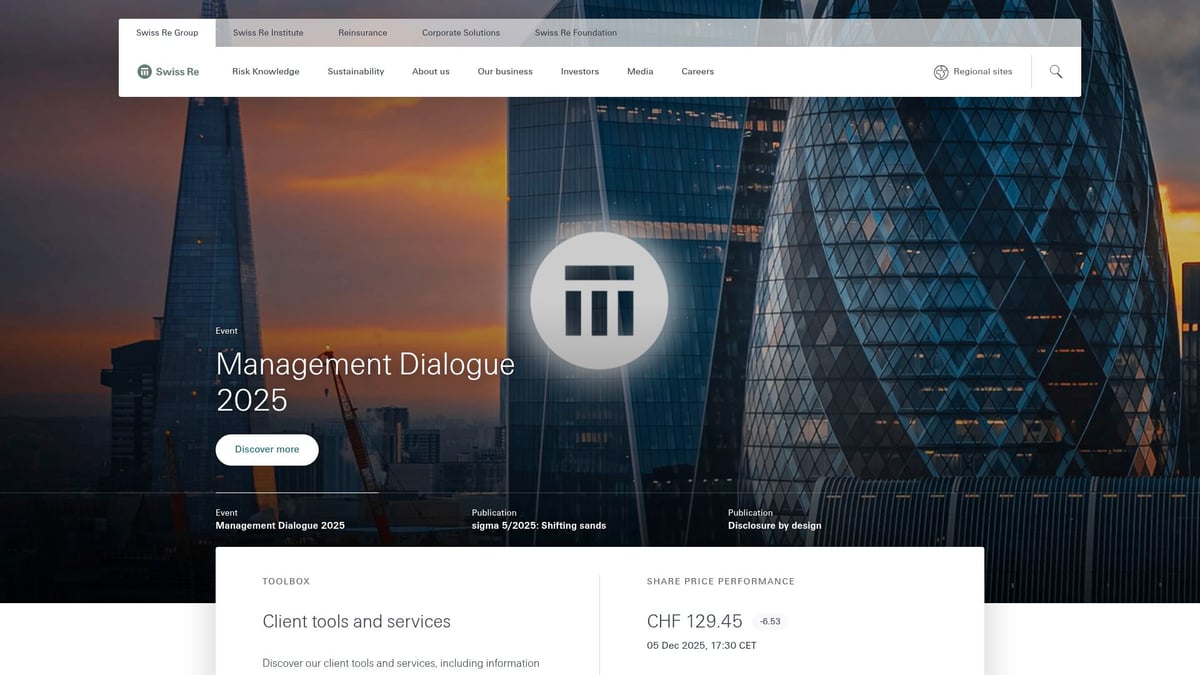The width and height of the screenshot is (1200, 675).
Task: Select the Management Dialogue 2025 carousel item
Action: click(x=280, y=519)
